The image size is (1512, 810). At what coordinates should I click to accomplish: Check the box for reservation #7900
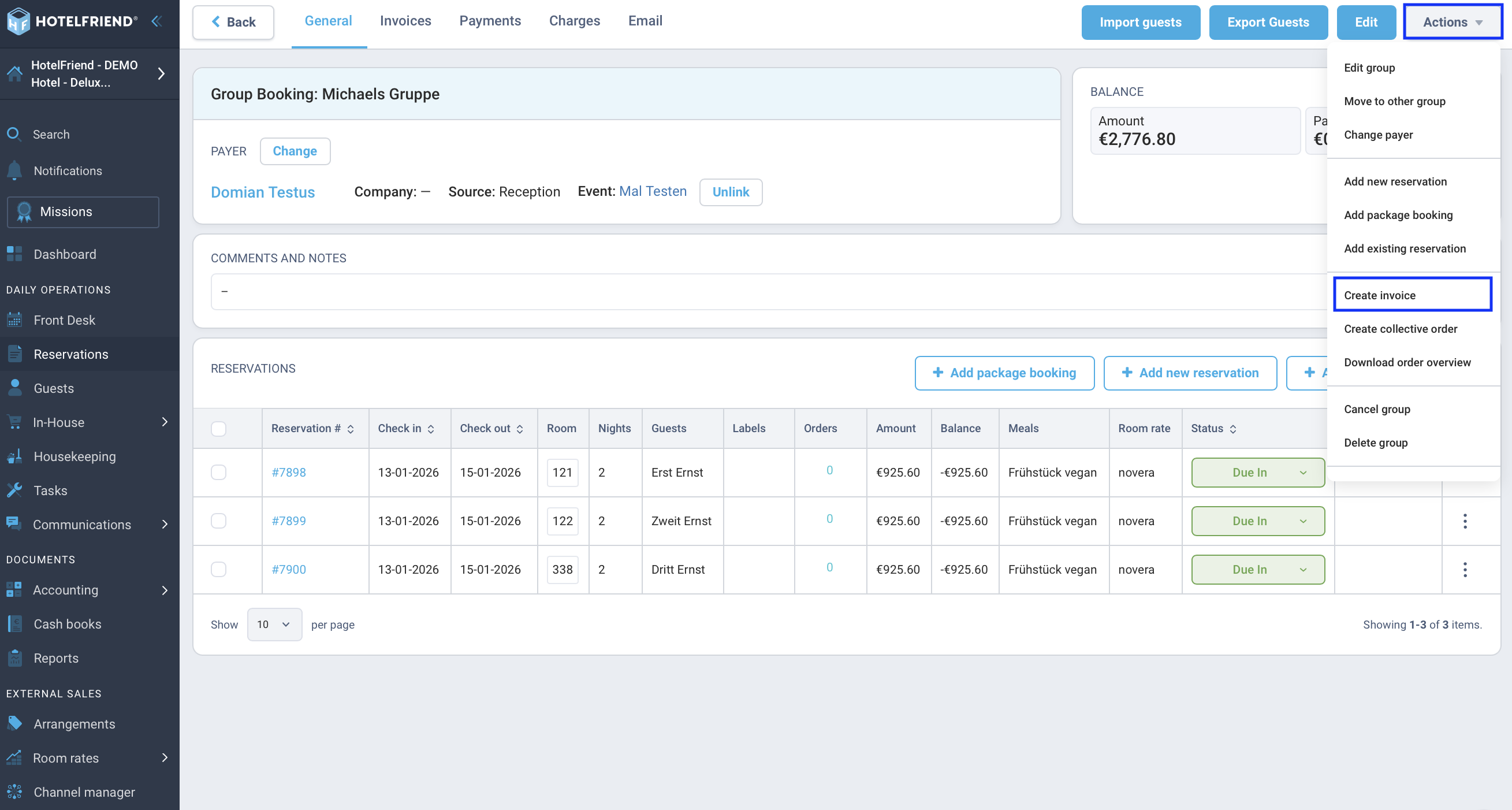[x=218, y=569]
